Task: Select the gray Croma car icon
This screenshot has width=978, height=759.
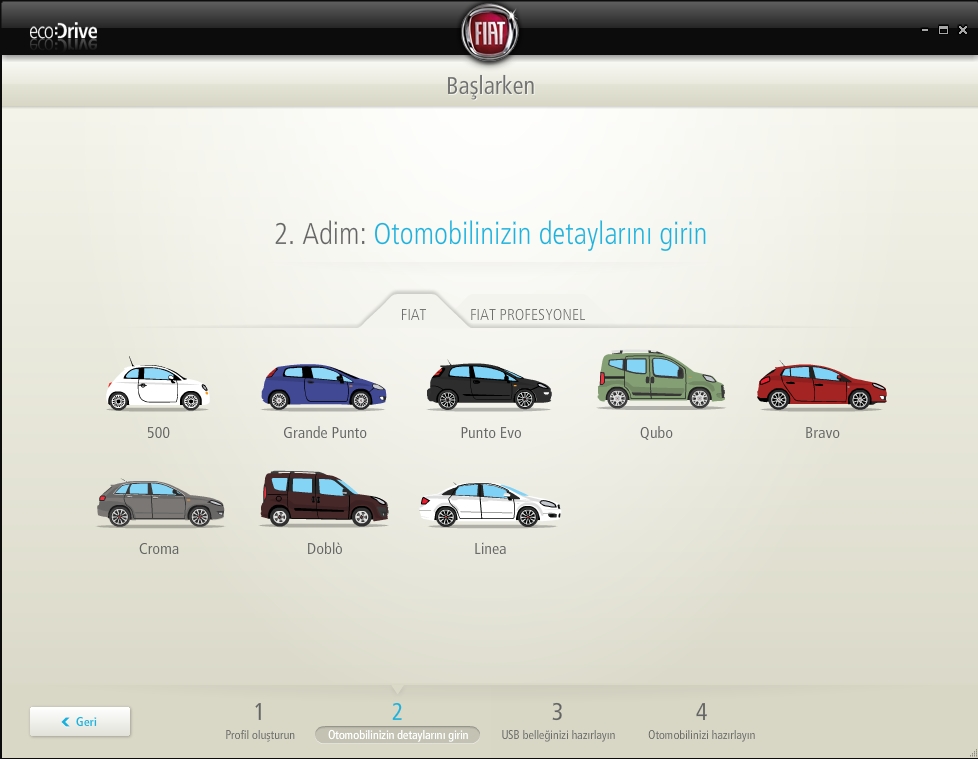Action: pos(160,503)
